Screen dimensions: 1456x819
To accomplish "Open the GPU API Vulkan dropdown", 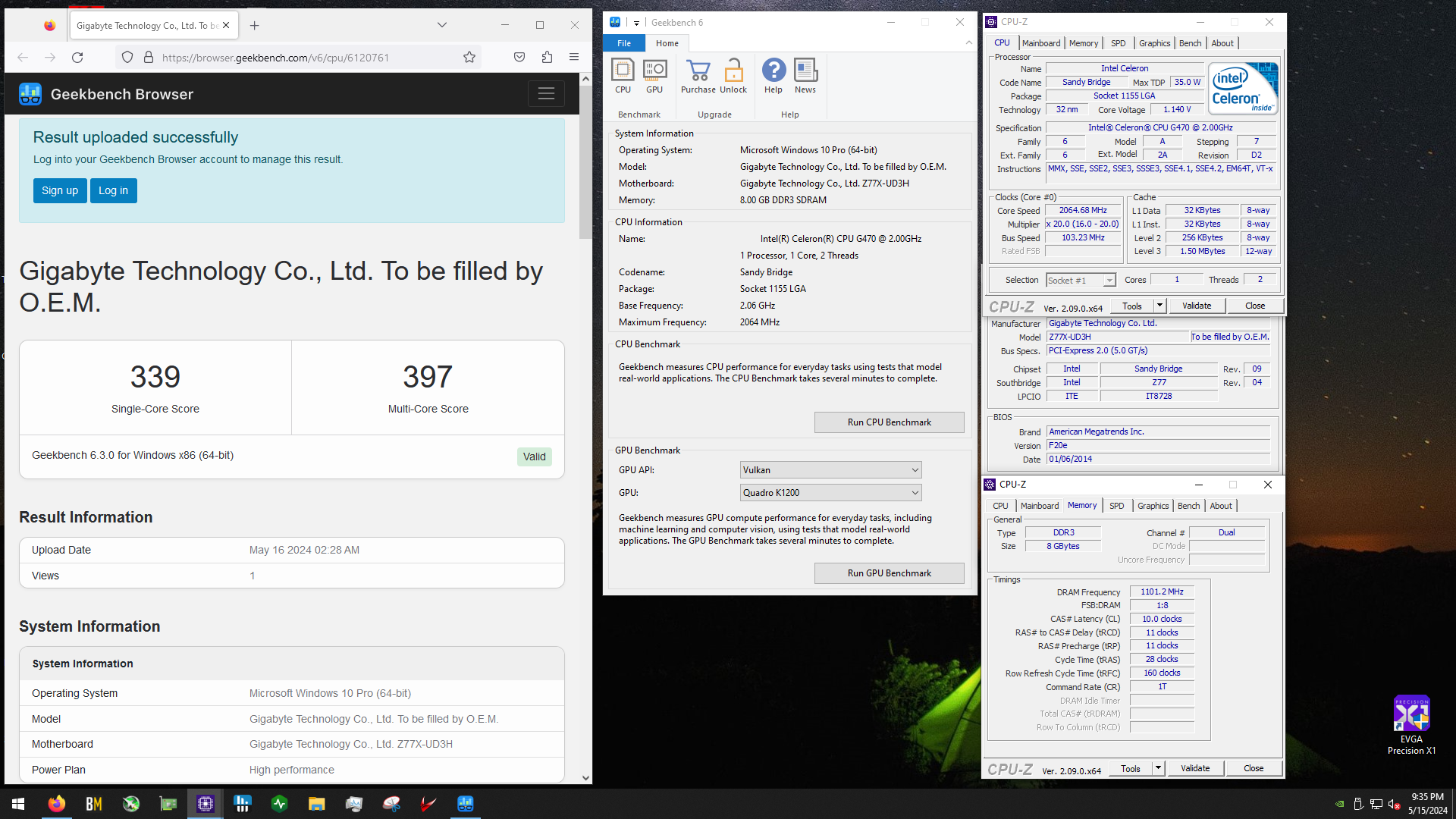I will point(830,470).
